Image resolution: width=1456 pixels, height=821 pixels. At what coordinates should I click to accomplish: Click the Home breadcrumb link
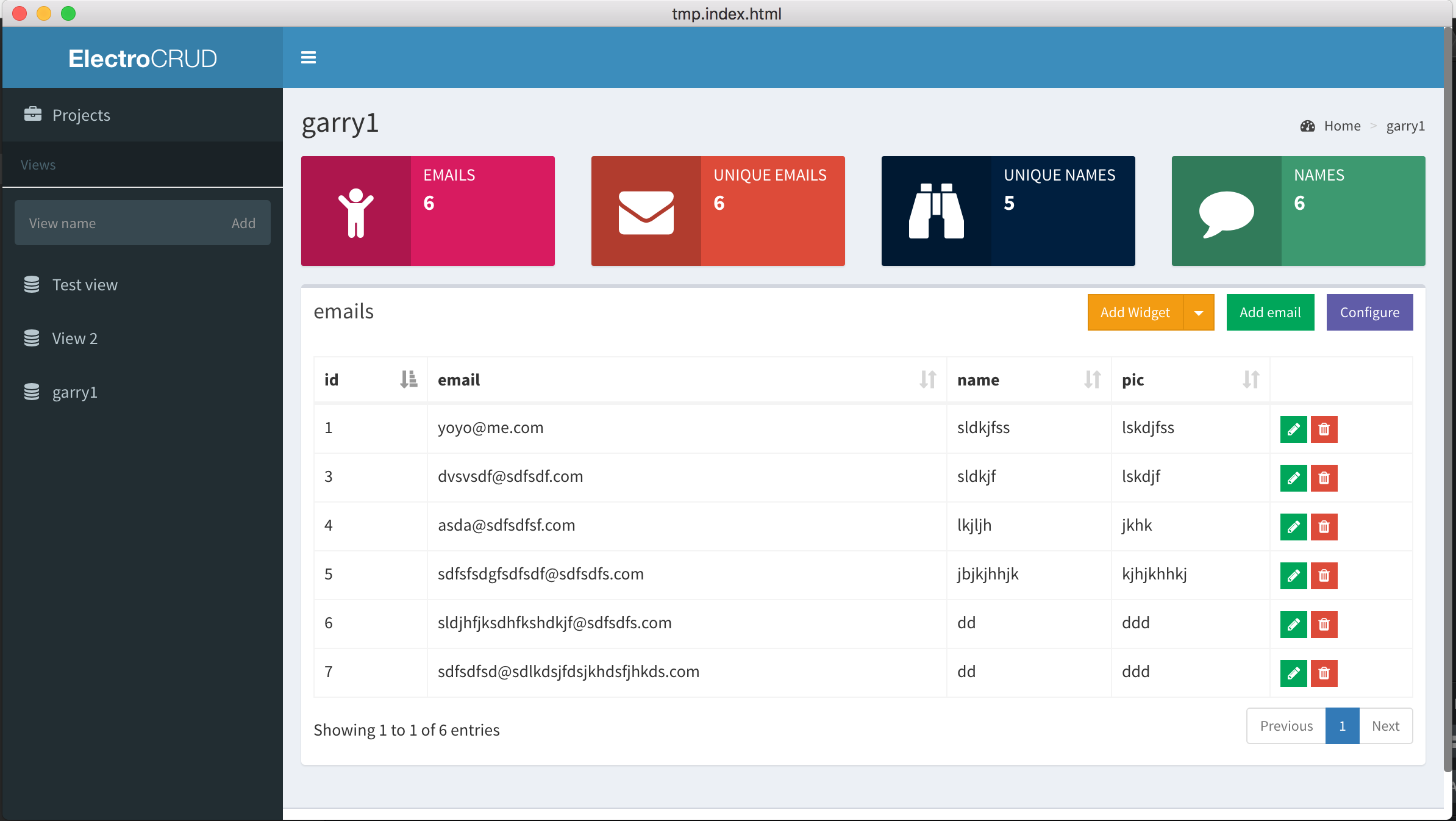pos(1342,126)
